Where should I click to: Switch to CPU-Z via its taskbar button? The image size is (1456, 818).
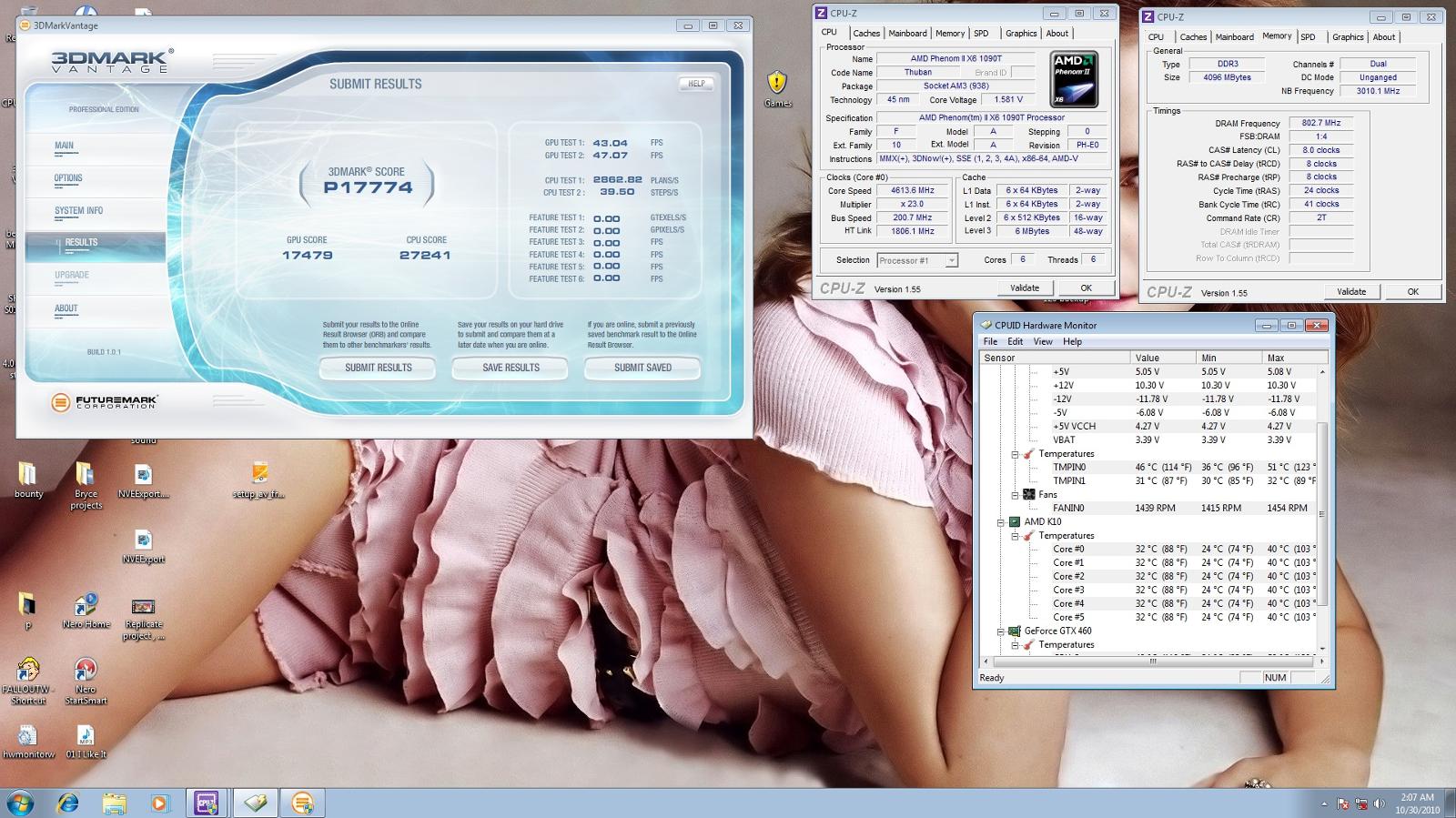coord(207,803)
